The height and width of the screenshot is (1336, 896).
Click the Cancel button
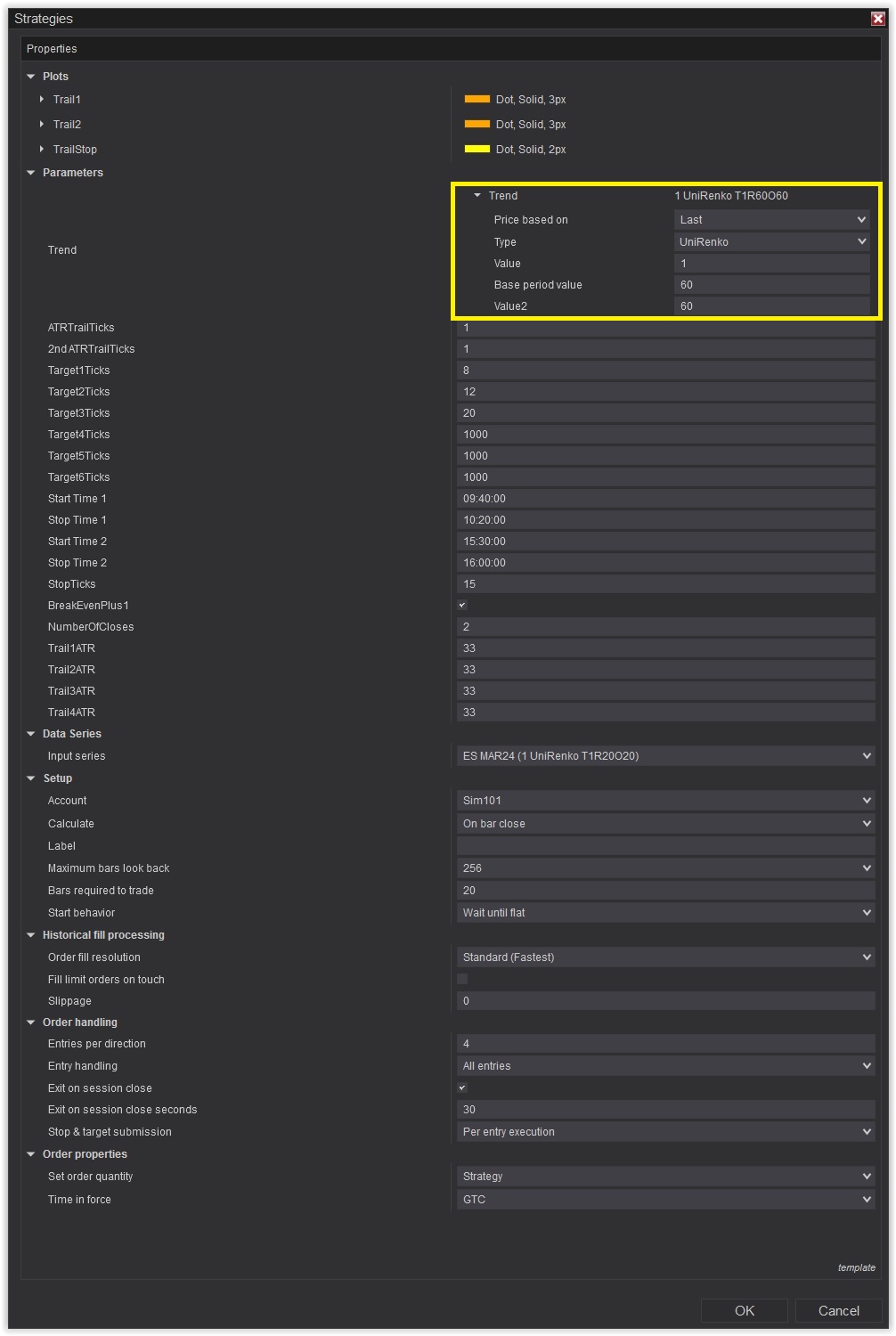tap(839, 1310)
